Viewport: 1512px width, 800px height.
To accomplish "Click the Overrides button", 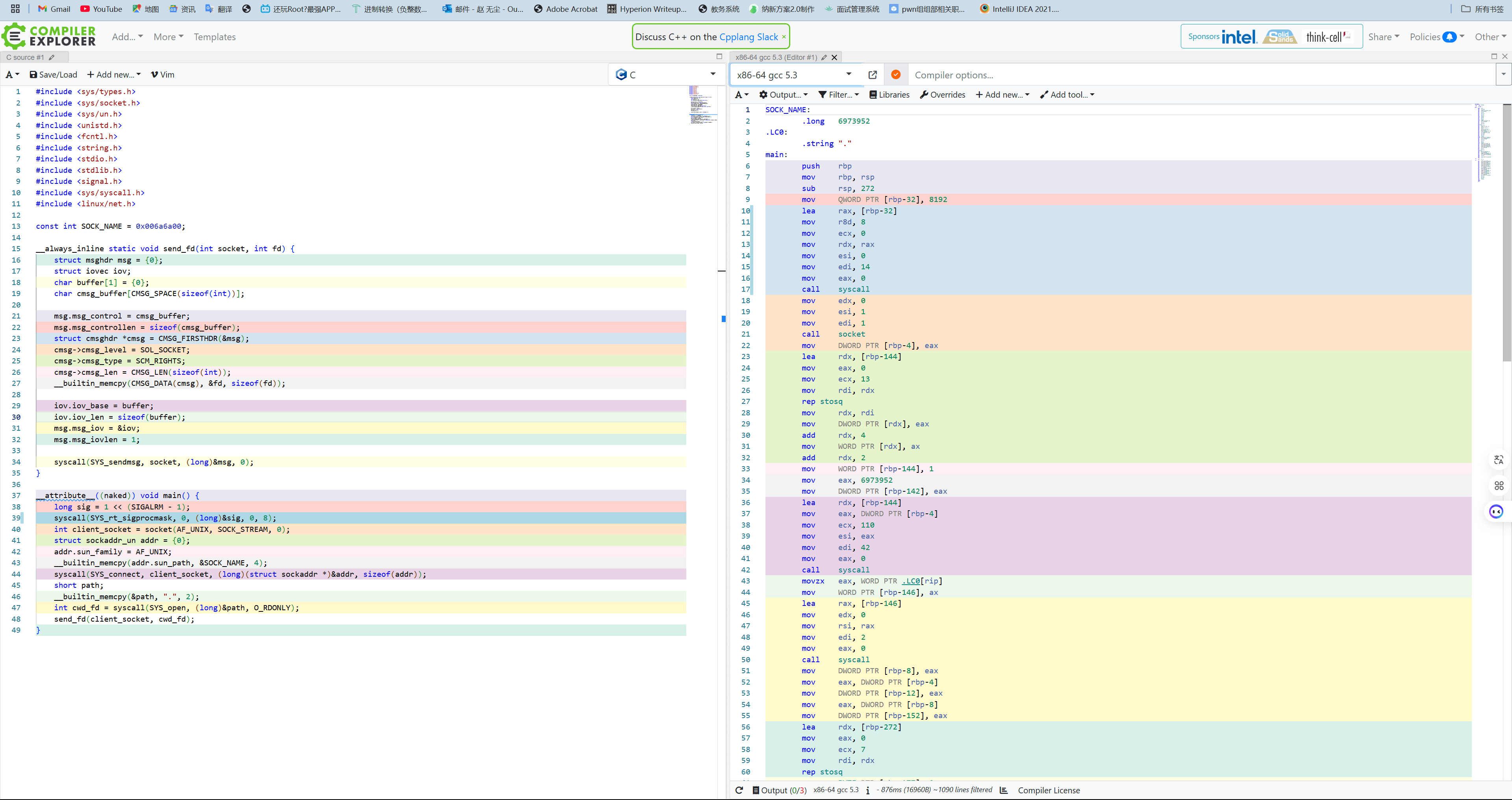I will click(x=943, y=94).
